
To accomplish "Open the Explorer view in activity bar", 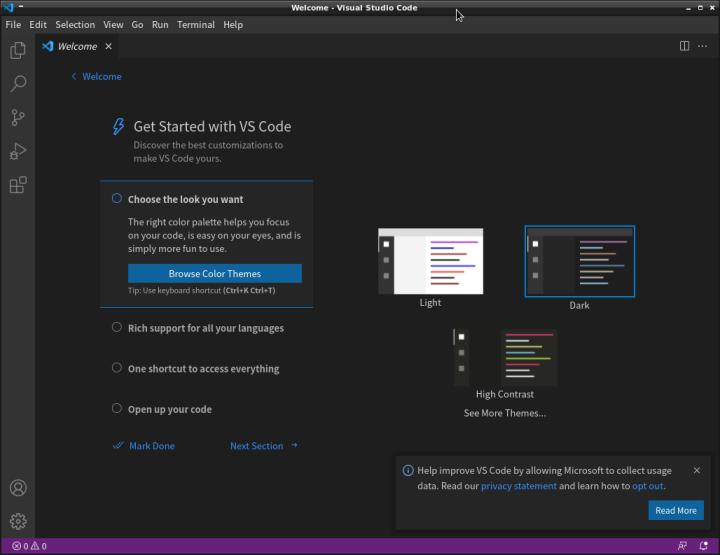I will tap(18, 50).
